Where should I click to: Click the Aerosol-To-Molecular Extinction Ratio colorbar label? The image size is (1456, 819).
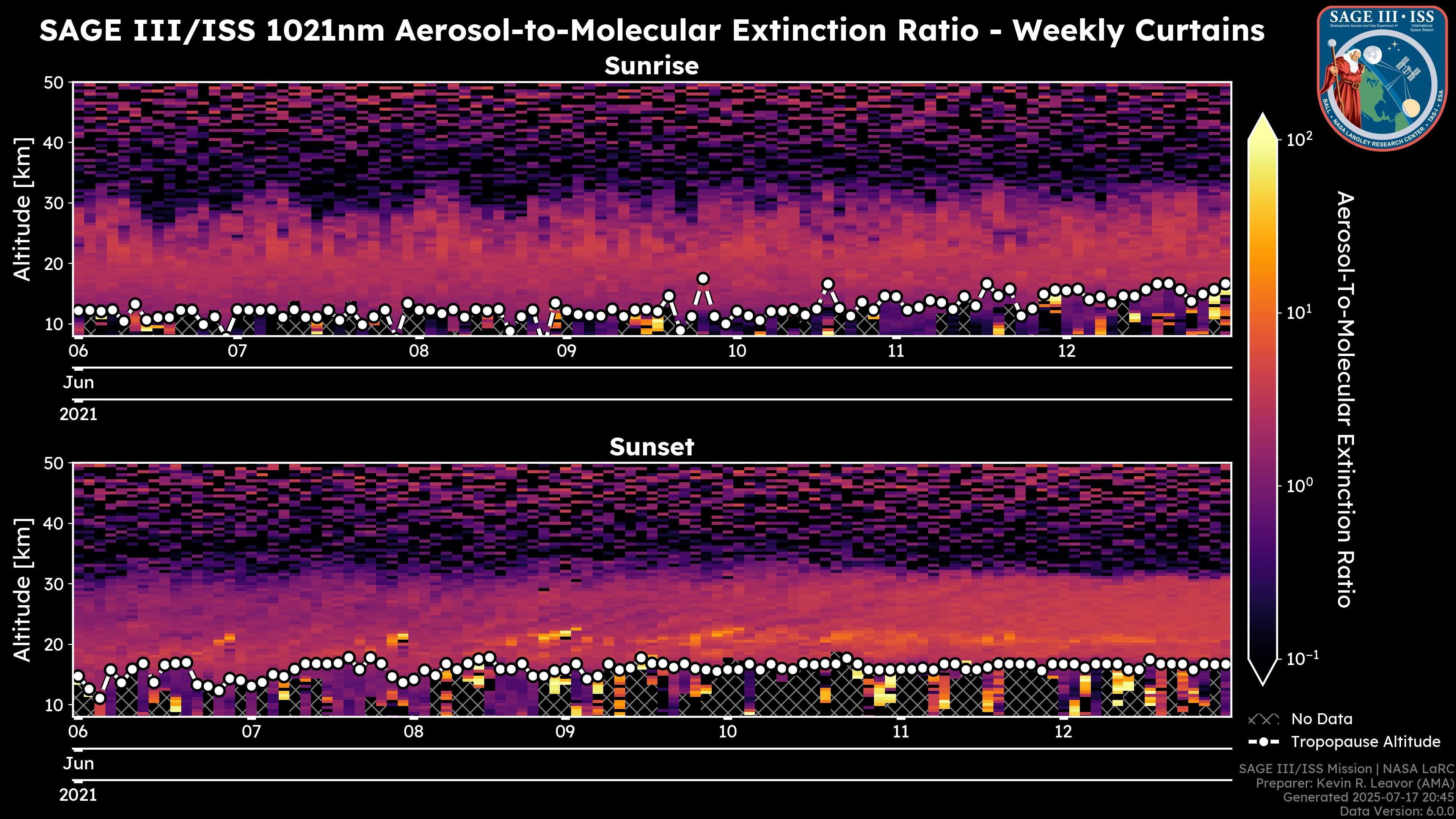[1345, 399]
